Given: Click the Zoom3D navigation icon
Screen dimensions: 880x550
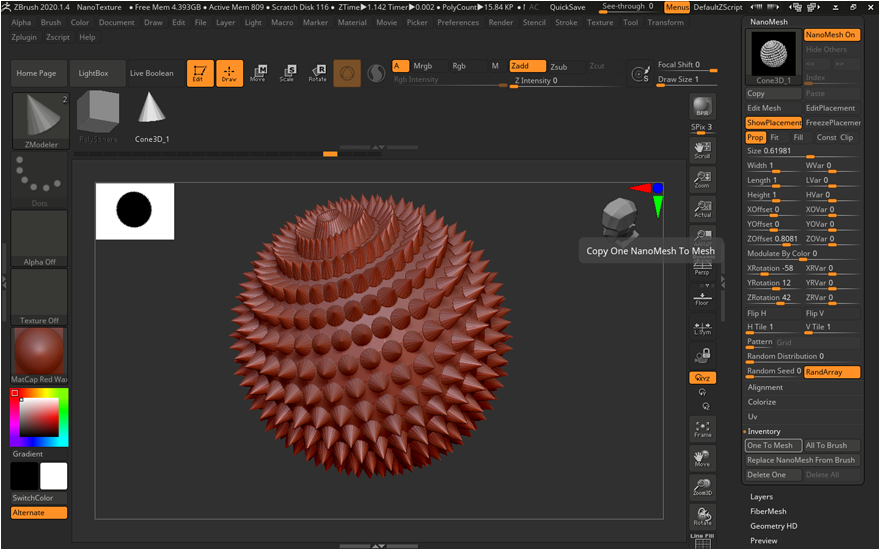Looking at the screenshot, I should 702,487.
